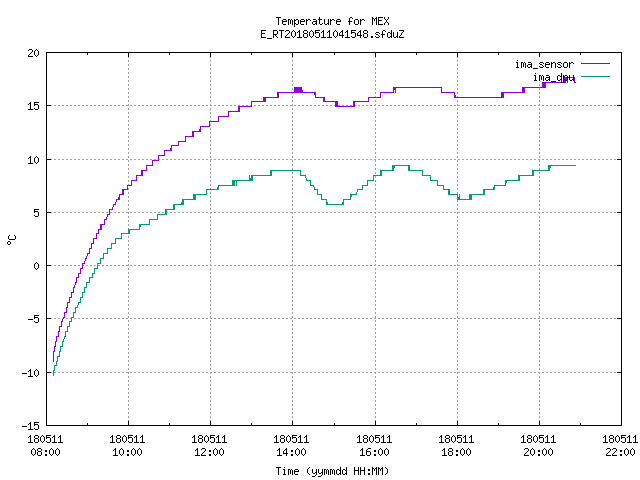
Task: Click the end of the green curve near 21:00
Action: 573,165
